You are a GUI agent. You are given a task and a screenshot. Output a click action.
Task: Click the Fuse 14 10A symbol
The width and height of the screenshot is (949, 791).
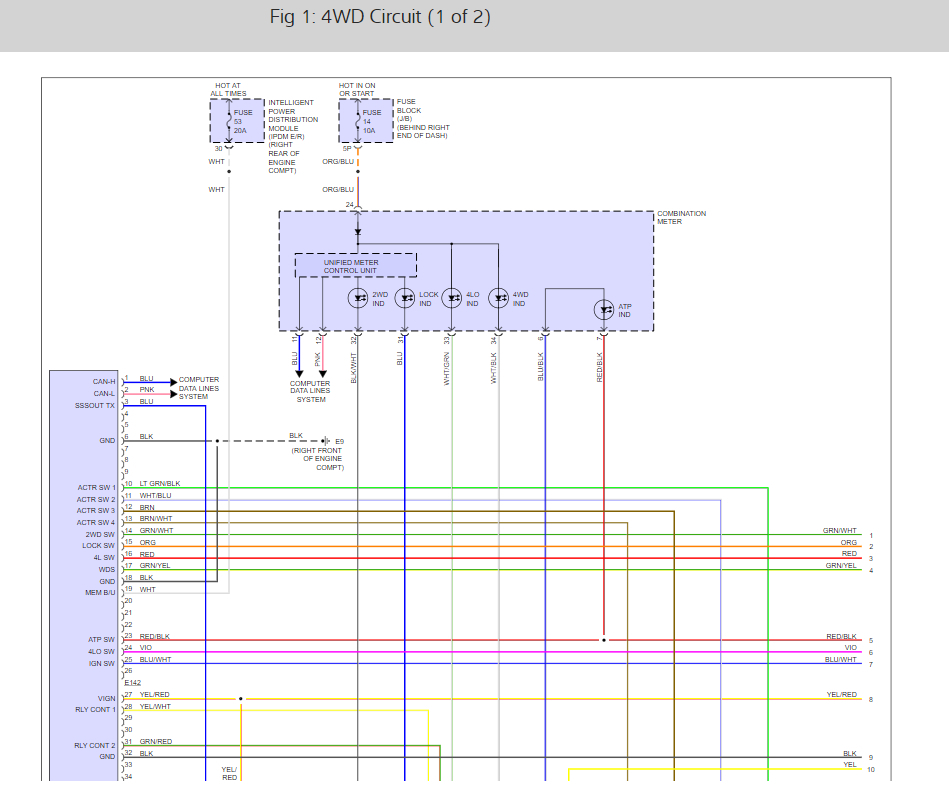coord(358,121)
